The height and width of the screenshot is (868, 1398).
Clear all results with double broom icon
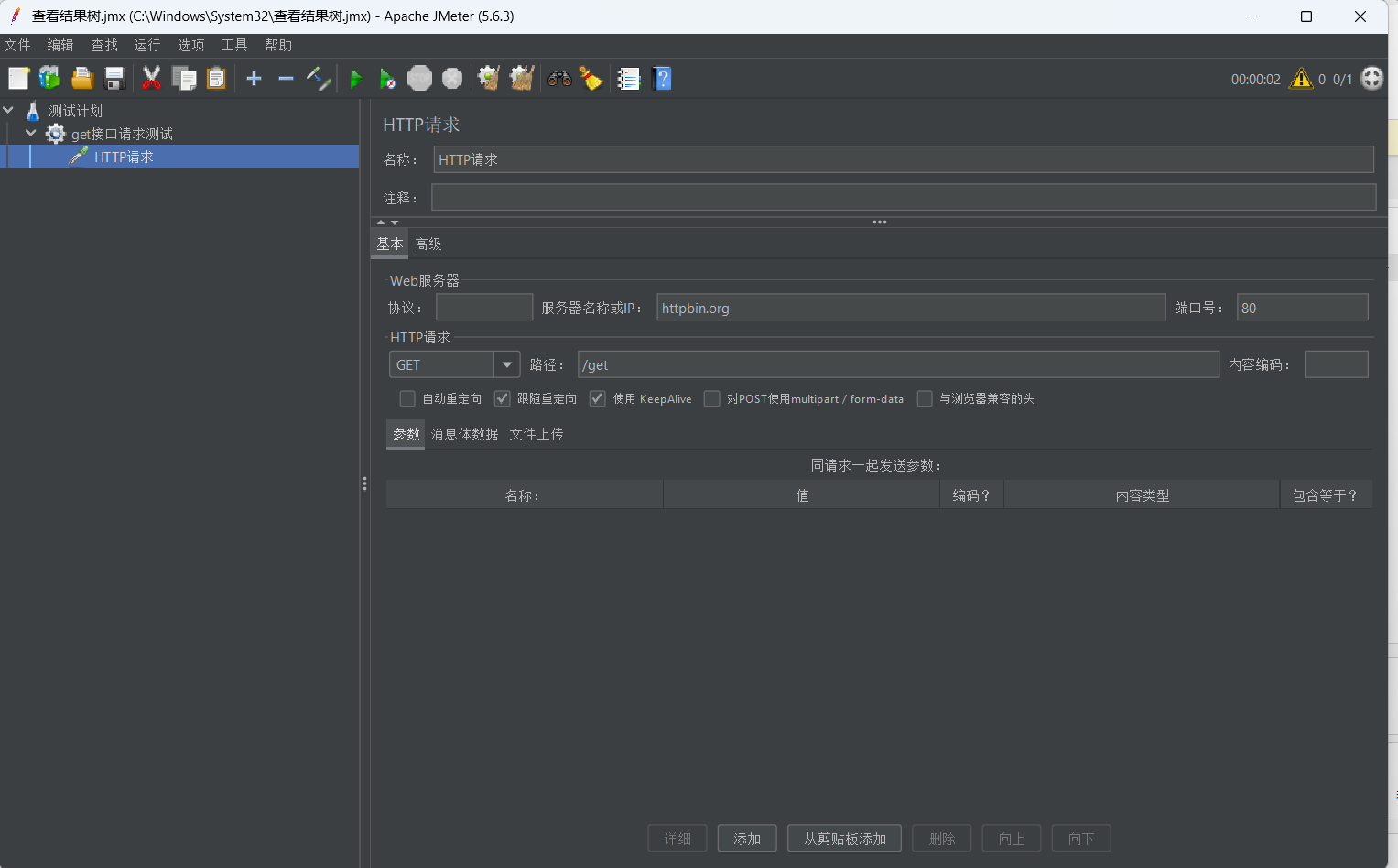coord(522,79)
